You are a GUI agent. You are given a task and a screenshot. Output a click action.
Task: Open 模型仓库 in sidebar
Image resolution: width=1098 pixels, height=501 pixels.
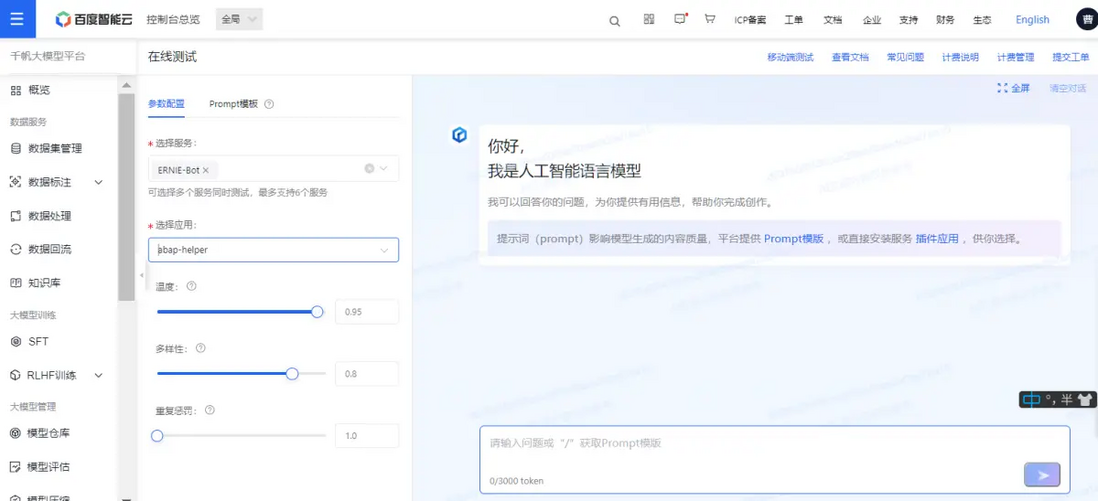click(x=48, y=434)
